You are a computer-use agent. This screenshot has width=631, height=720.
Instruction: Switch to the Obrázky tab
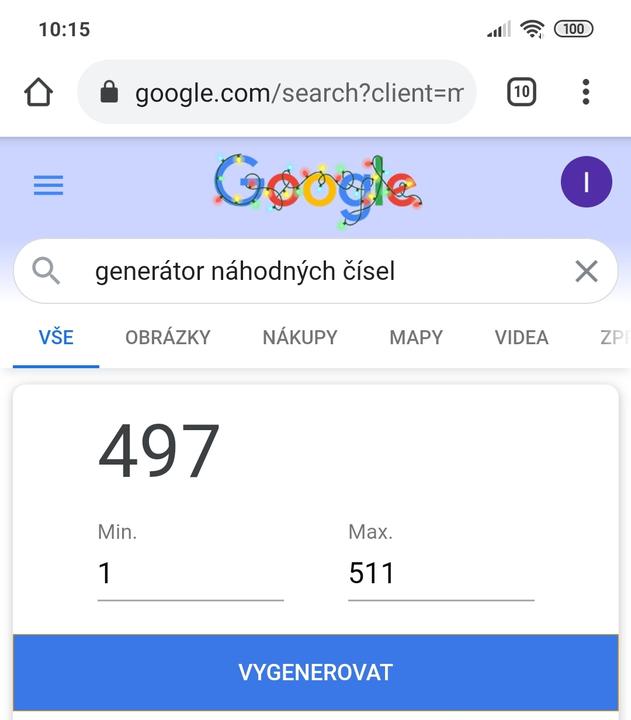(x=168, y=337)
